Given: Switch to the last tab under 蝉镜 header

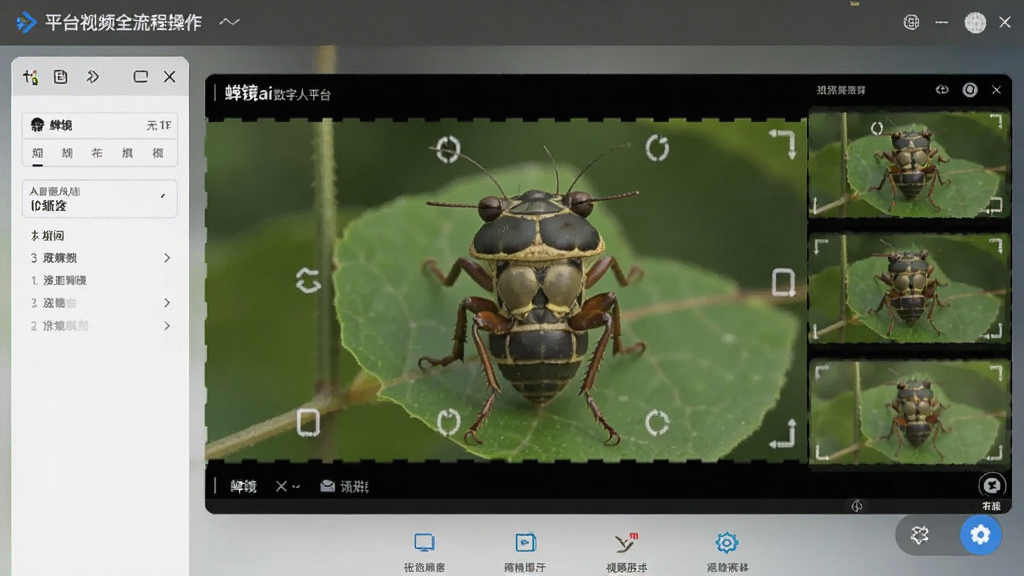Looking at the screenshot, I should [157, 153].
